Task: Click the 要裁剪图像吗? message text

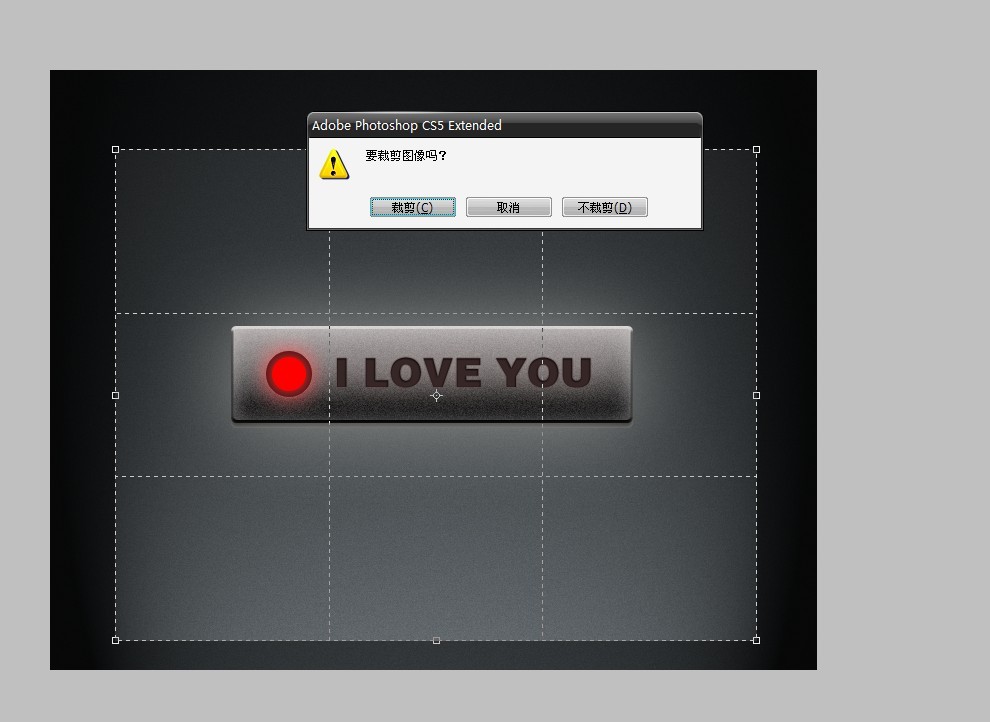Action: click(405, 156)
